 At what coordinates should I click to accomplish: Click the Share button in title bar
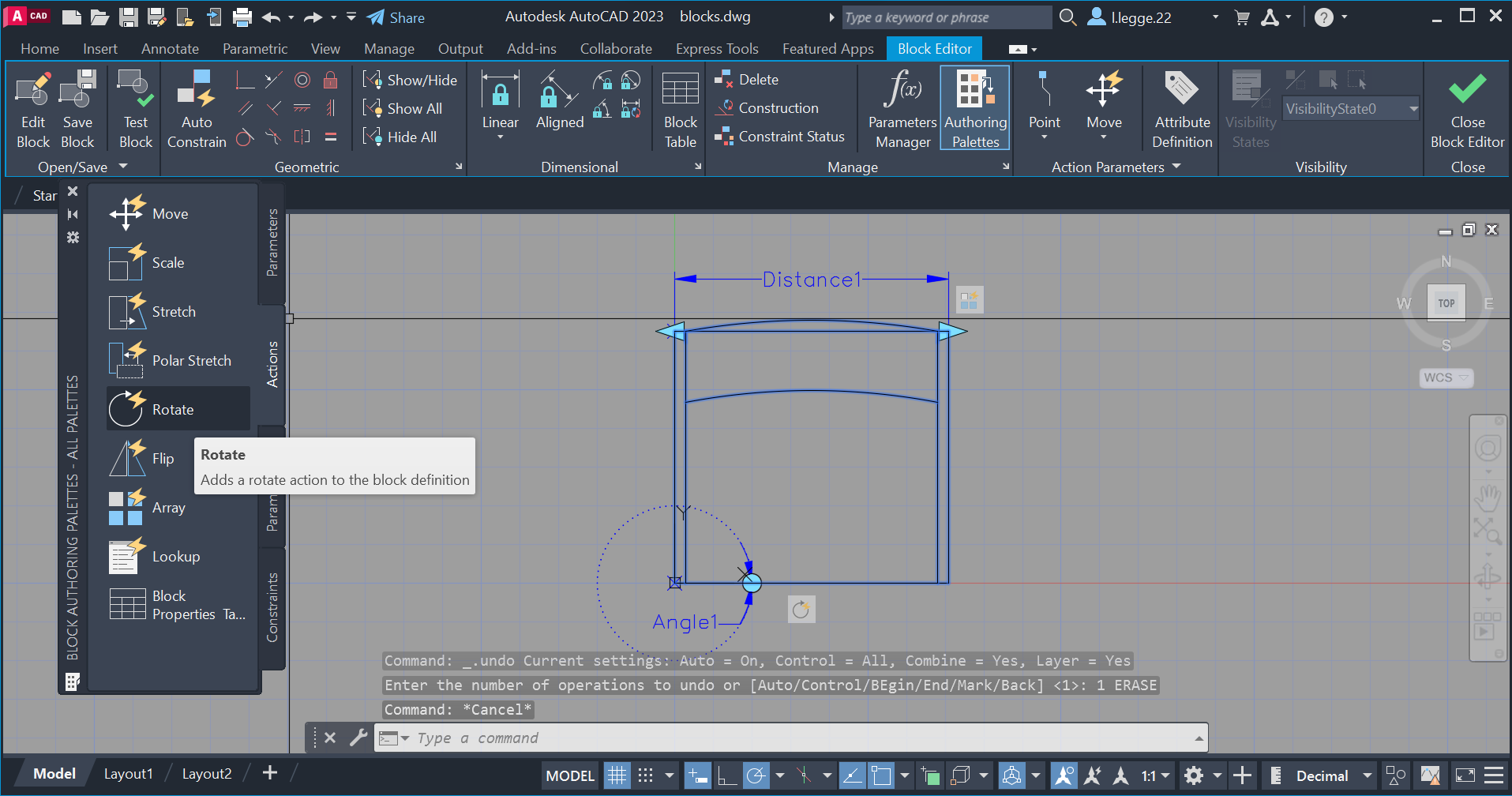click(x=396, y=17)
